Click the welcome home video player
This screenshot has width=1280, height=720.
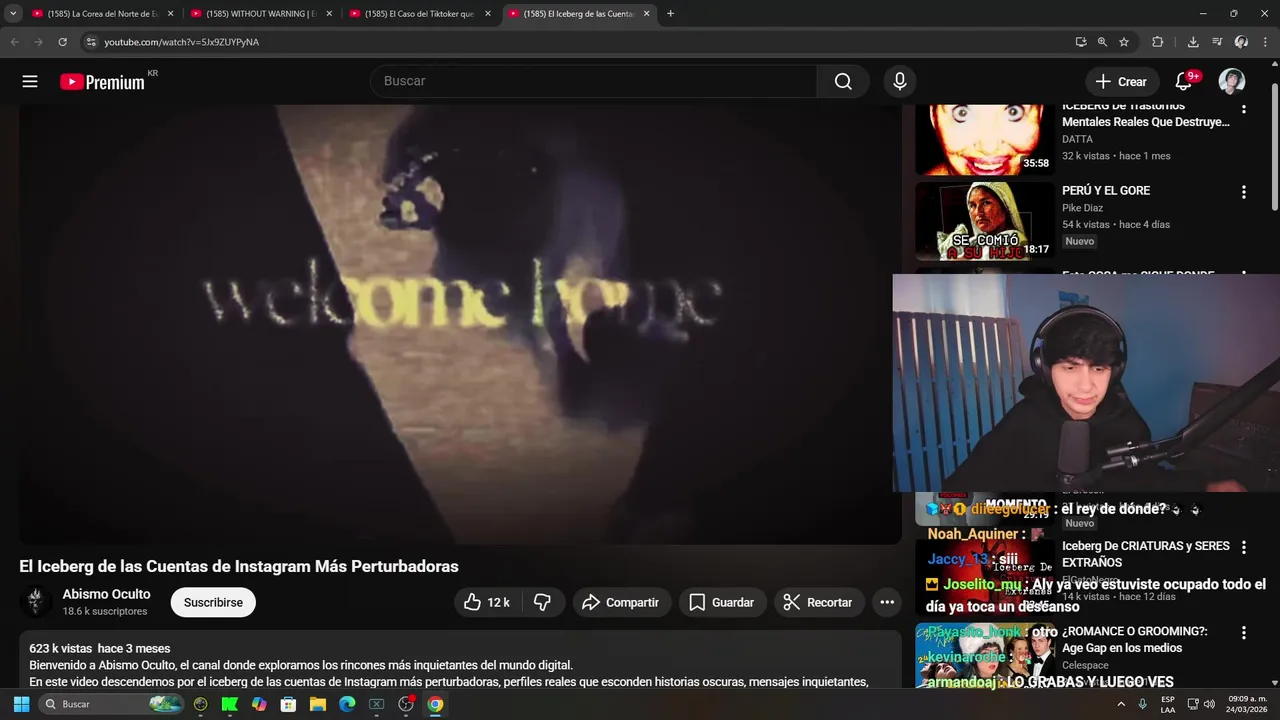(x=460, y=324)
